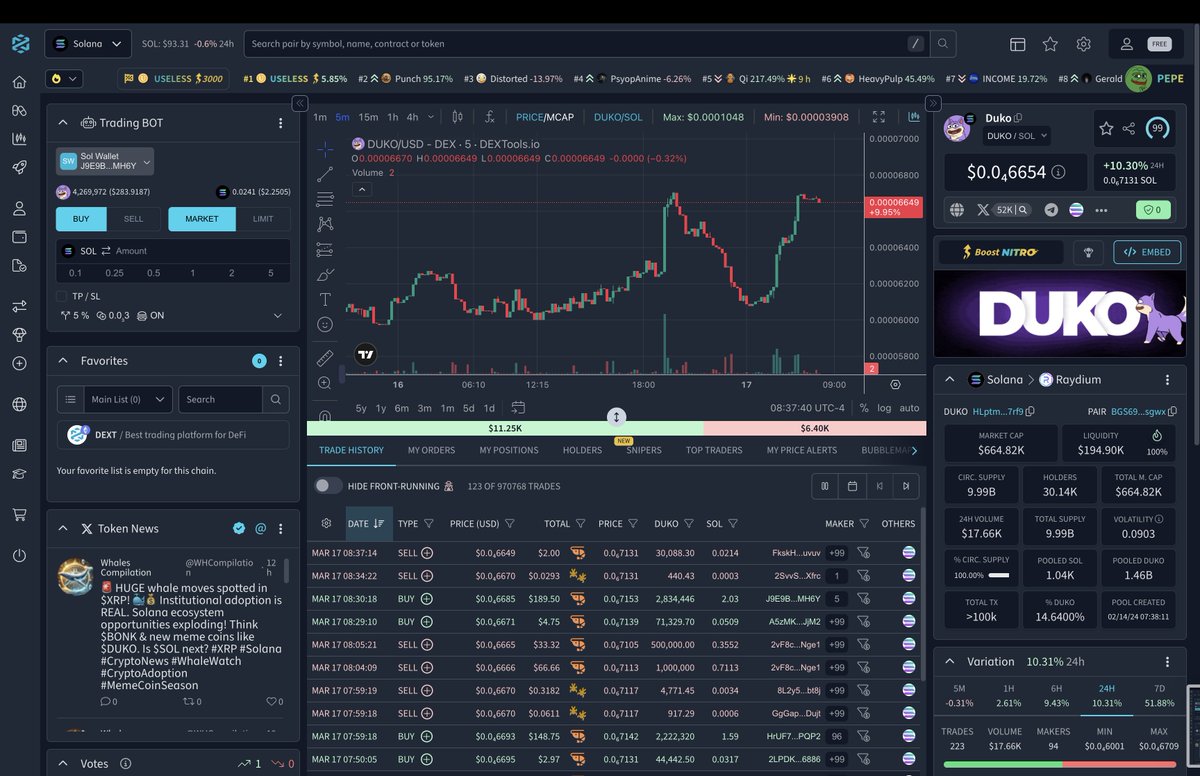Open the Solana chain dropdown

(89, 44)
